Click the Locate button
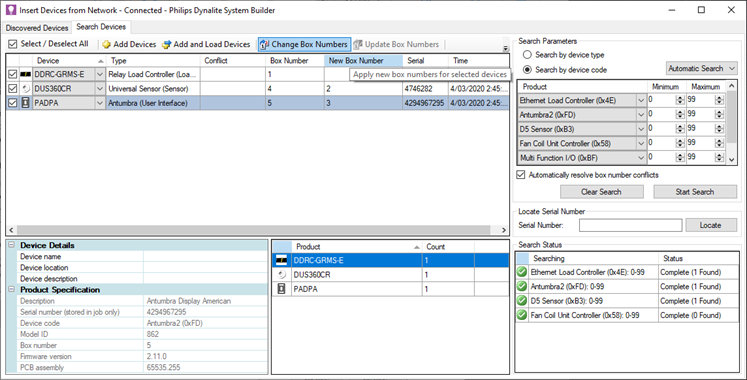747x380 pixels. tap(711, 225)
